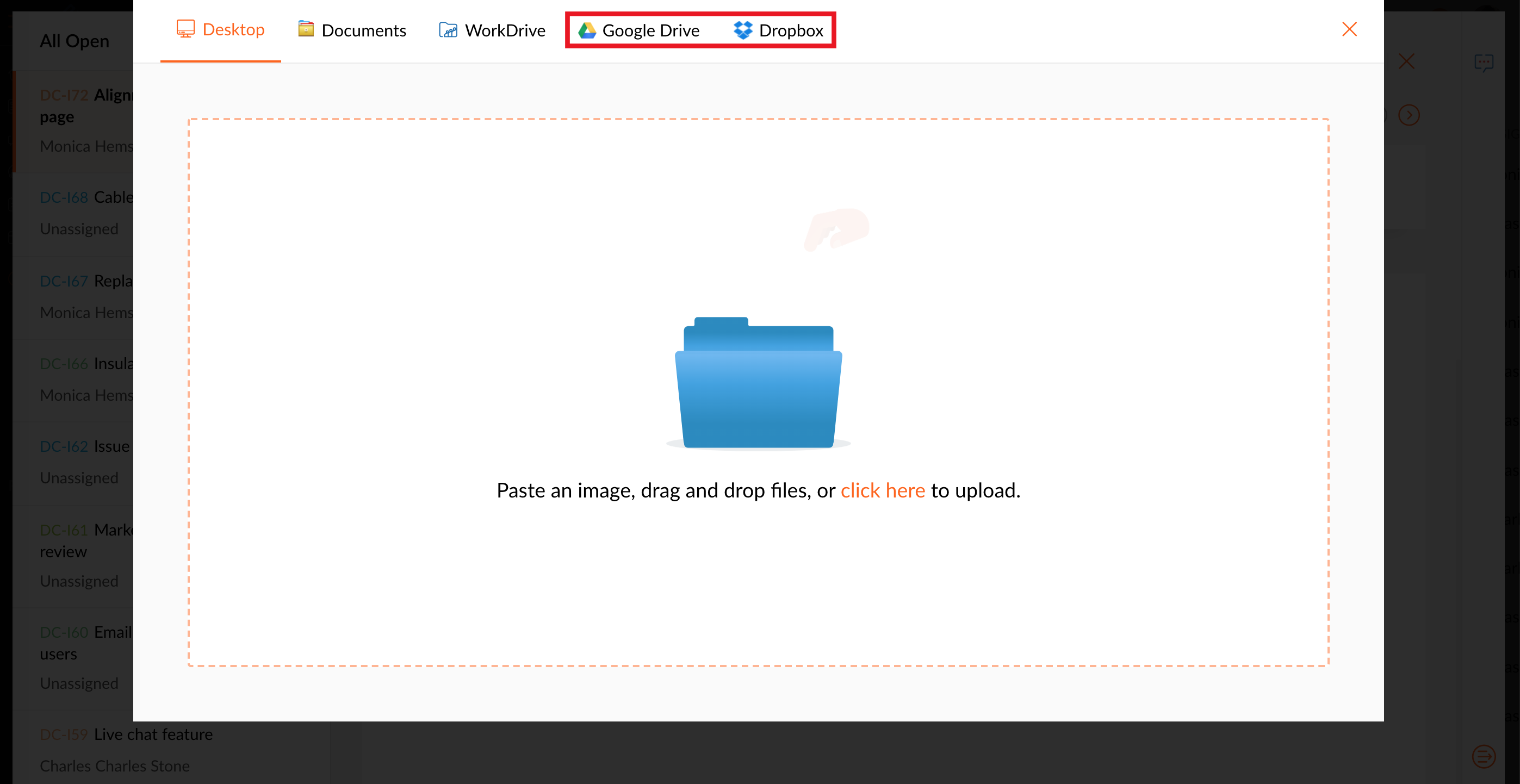Click the Dropbox logo icon
This screenshot has width=1520, height=784.
[743, 30]
